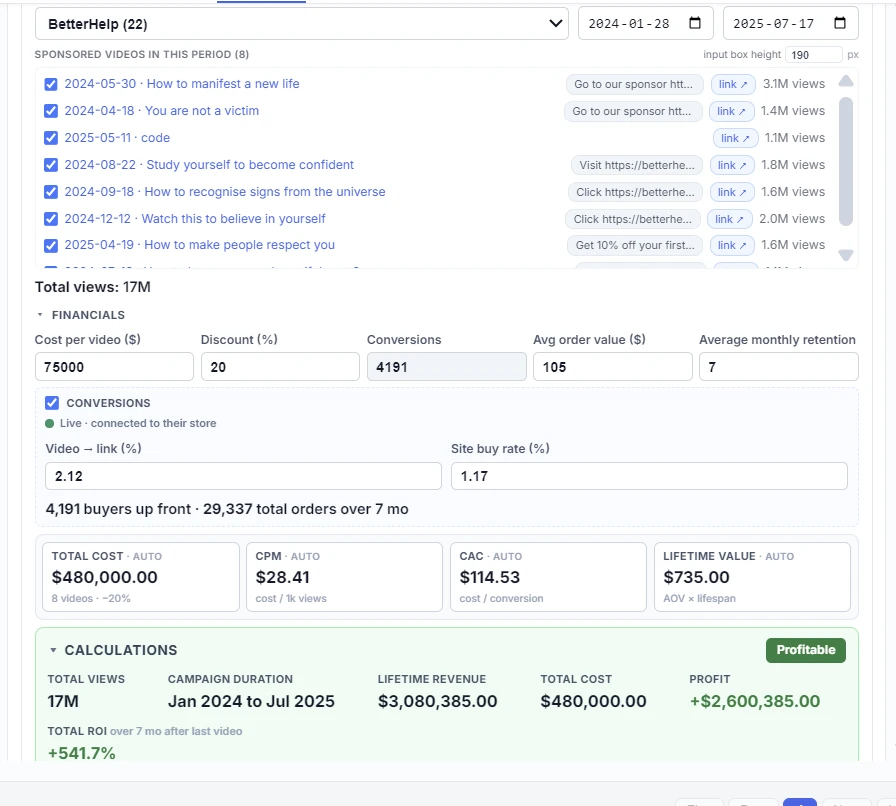Viewport: 896px width, 806px height.
Task: Open calendar picker for end date 2025-07-17
Action: click(839, 23)
